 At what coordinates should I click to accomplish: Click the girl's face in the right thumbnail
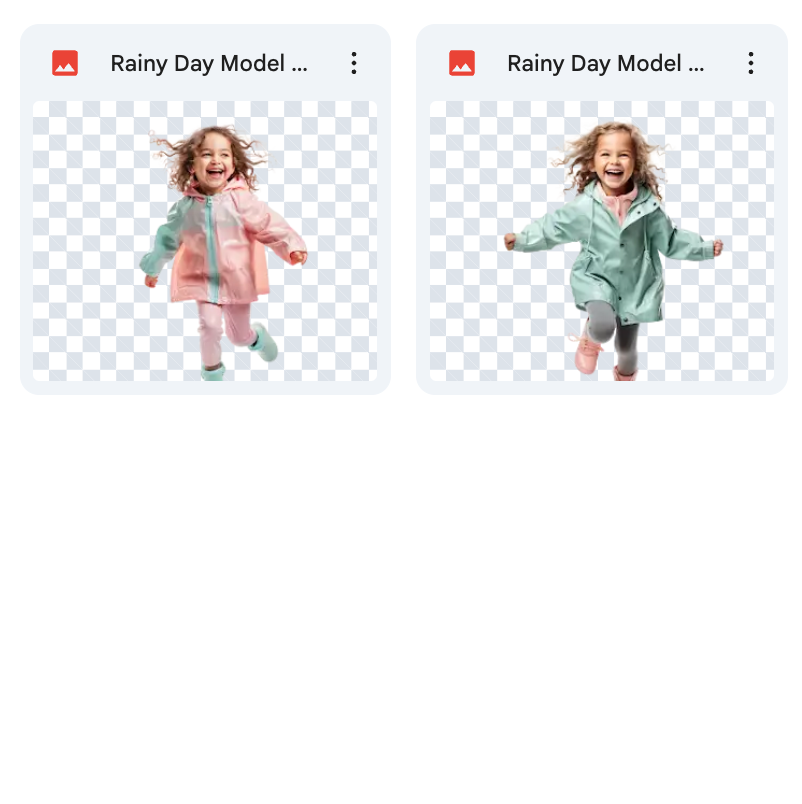click(613, 158)
